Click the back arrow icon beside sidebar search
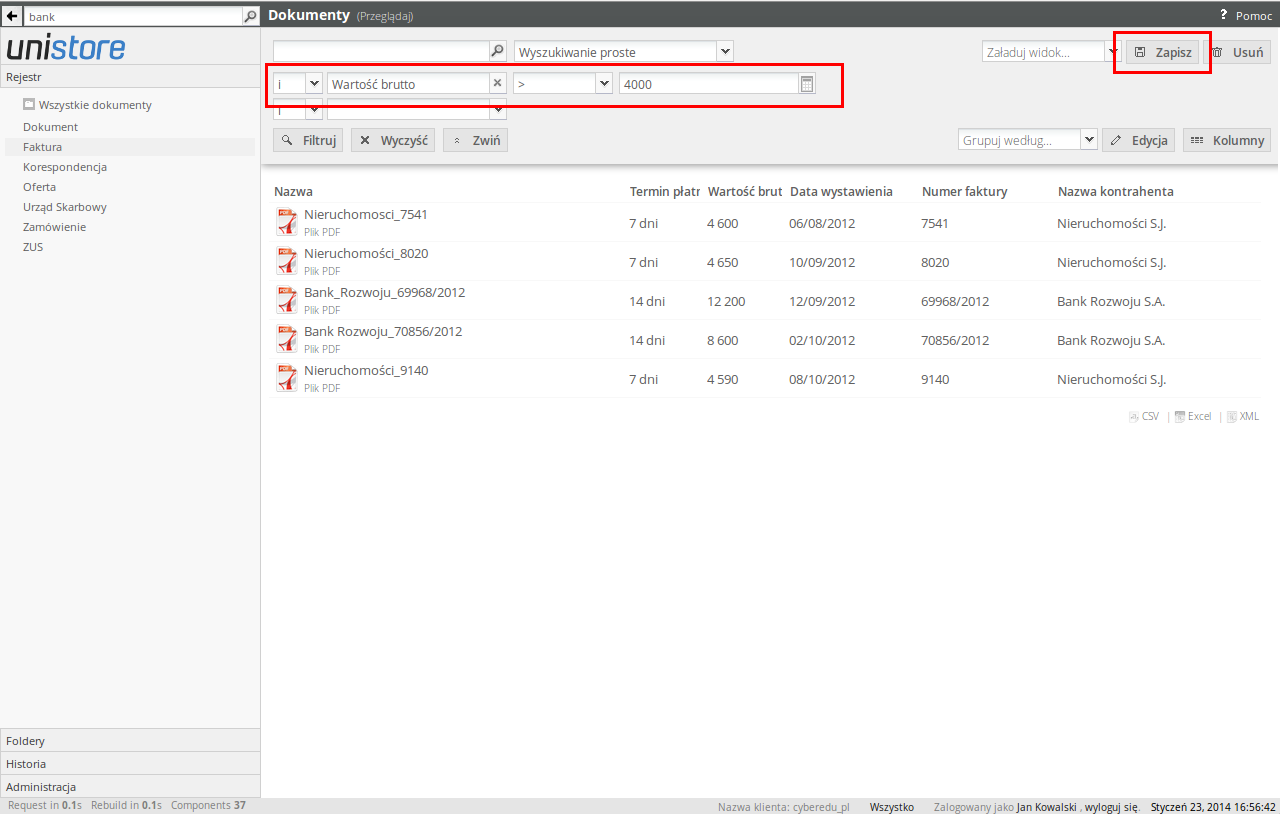1280x814 pixels. pyautogui.click(x=12, y=16)
